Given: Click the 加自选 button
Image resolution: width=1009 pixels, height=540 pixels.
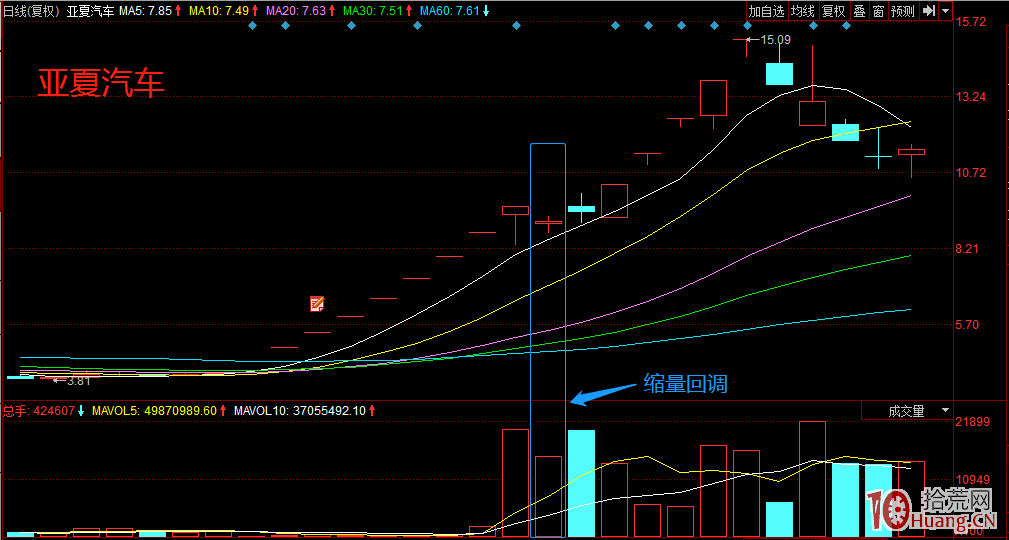Looking at the screenshot, I should pyautogui.click(x=766, y=11).
